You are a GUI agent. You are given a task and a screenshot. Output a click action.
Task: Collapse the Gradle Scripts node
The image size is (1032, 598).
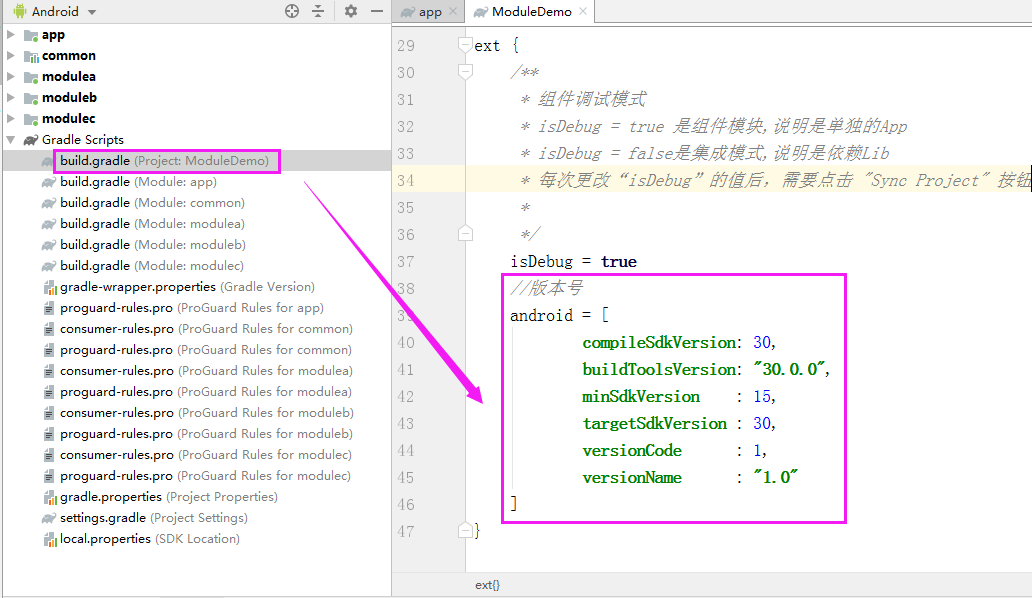click(11, 139)
